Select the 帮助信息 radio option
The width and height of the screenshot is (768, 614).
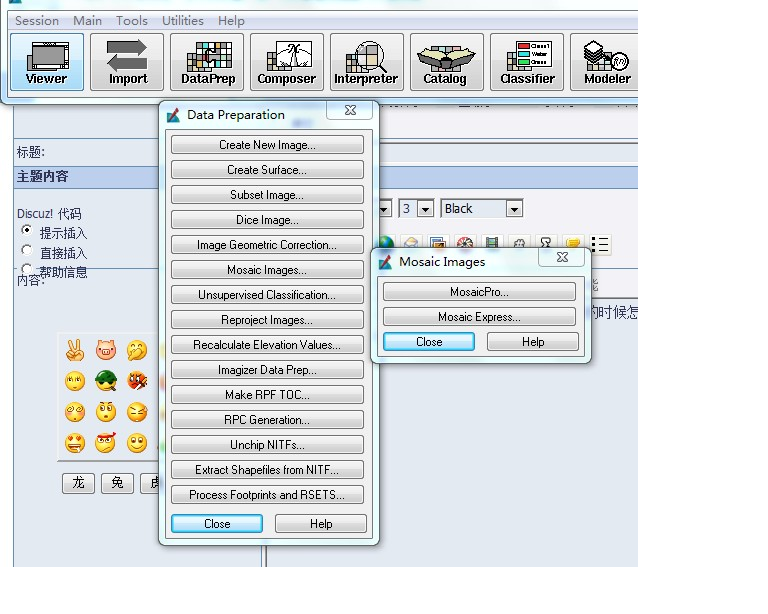point(27,268)
